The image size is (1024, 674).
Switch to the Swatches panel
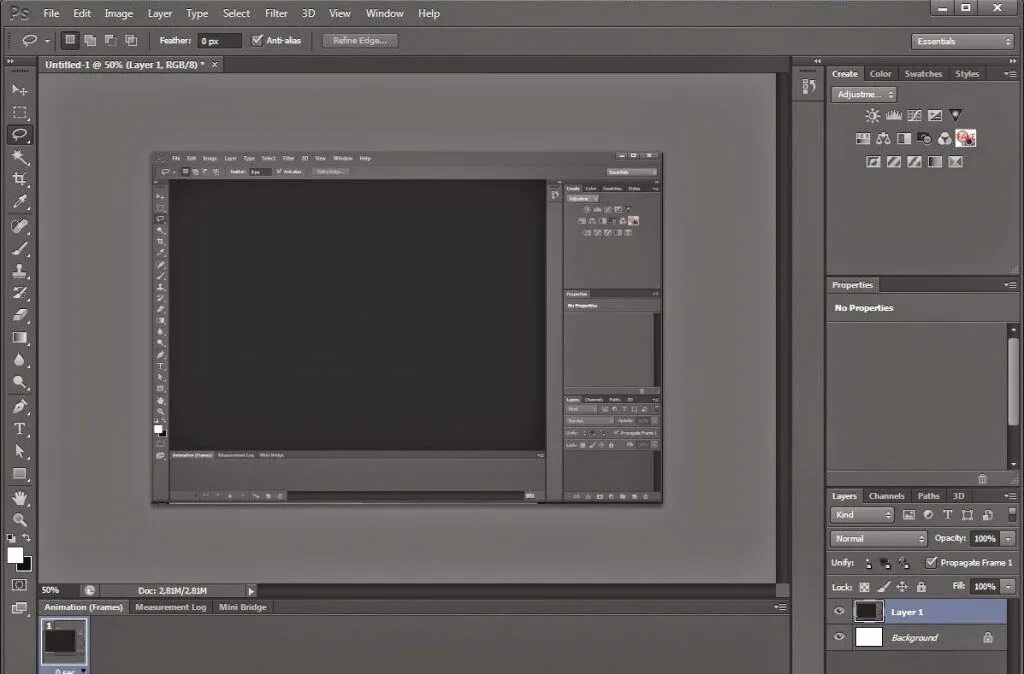click(922, 73)
